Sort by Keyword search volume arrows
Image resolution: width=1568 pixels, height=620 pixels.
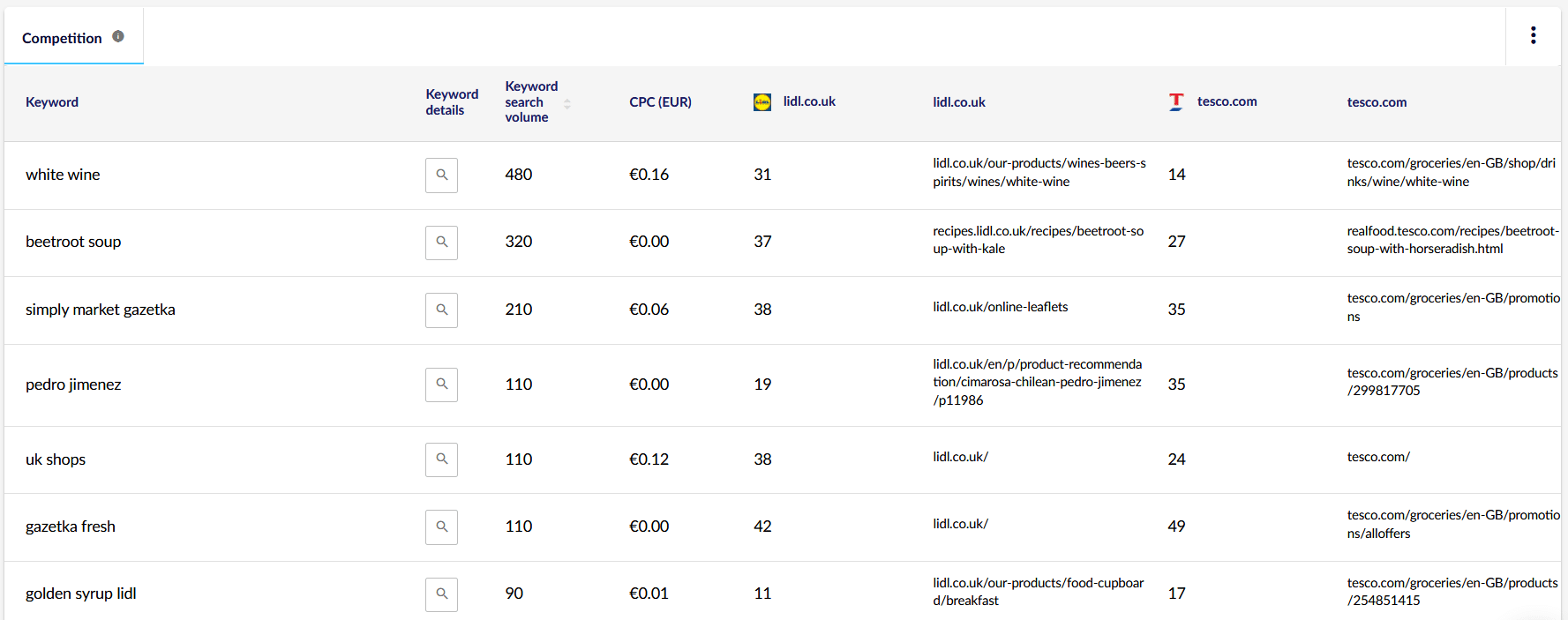tap(567, 103)
